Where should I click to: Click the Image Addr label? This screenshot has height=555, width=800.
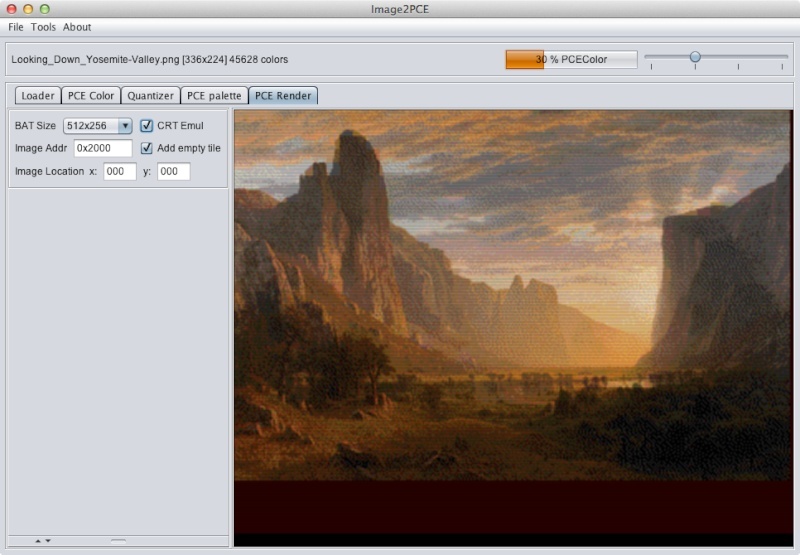click(x=41, y=148)
